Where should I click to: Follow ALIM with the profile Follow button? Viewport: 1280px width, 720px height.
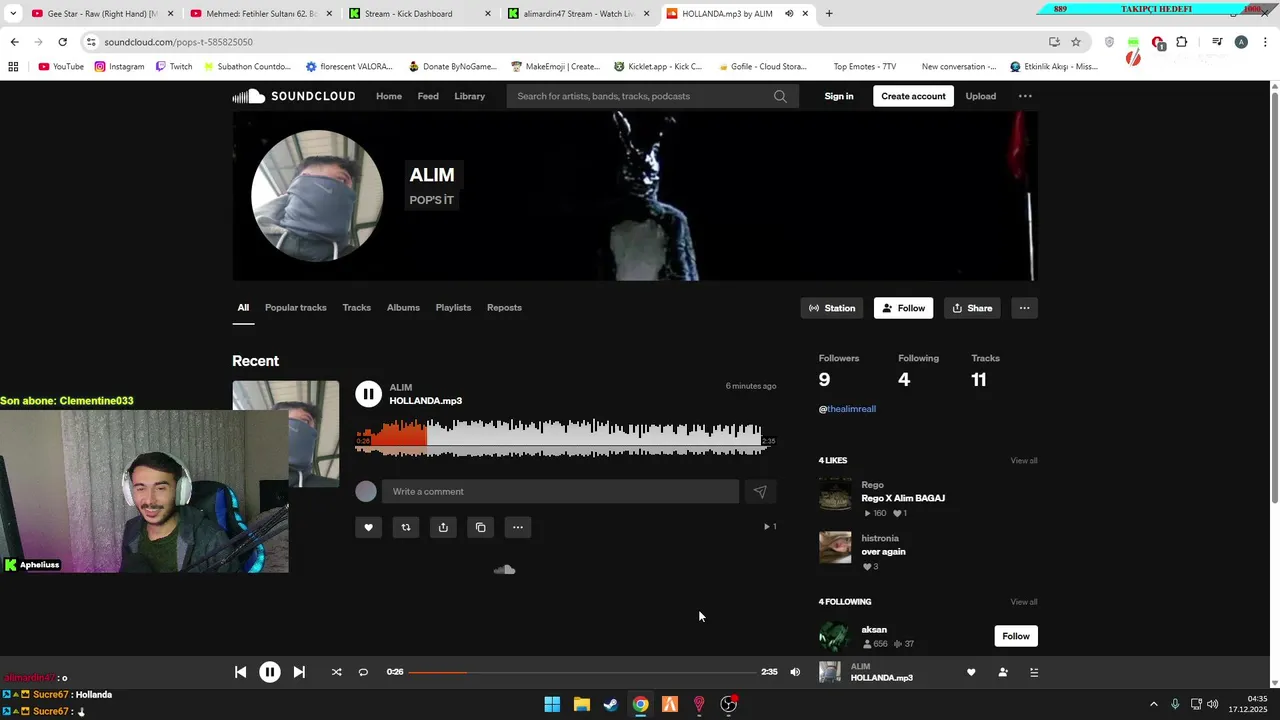pyautogui.click(x=903, y=308)
